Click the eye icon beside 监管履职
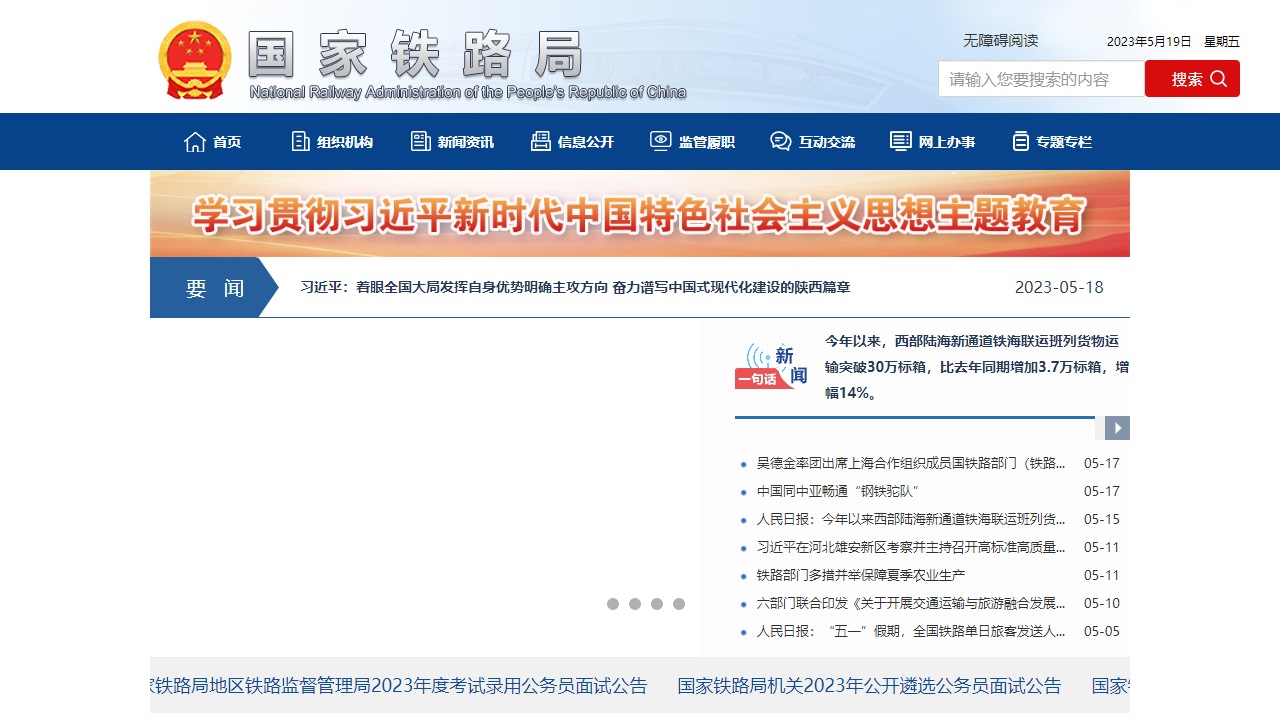The width and height of the screenshot is (1280, 720). [661, 141]
